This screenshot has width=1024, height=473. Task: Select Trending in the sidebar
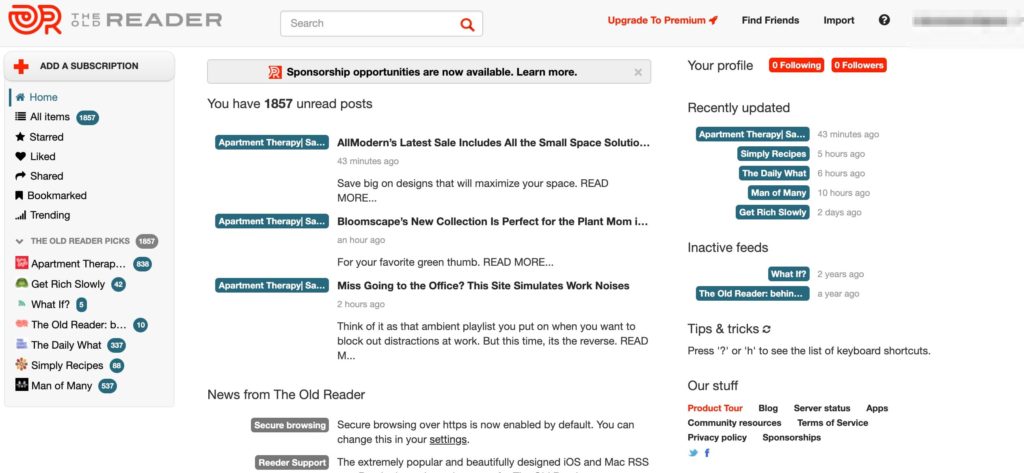click(50, 215)
